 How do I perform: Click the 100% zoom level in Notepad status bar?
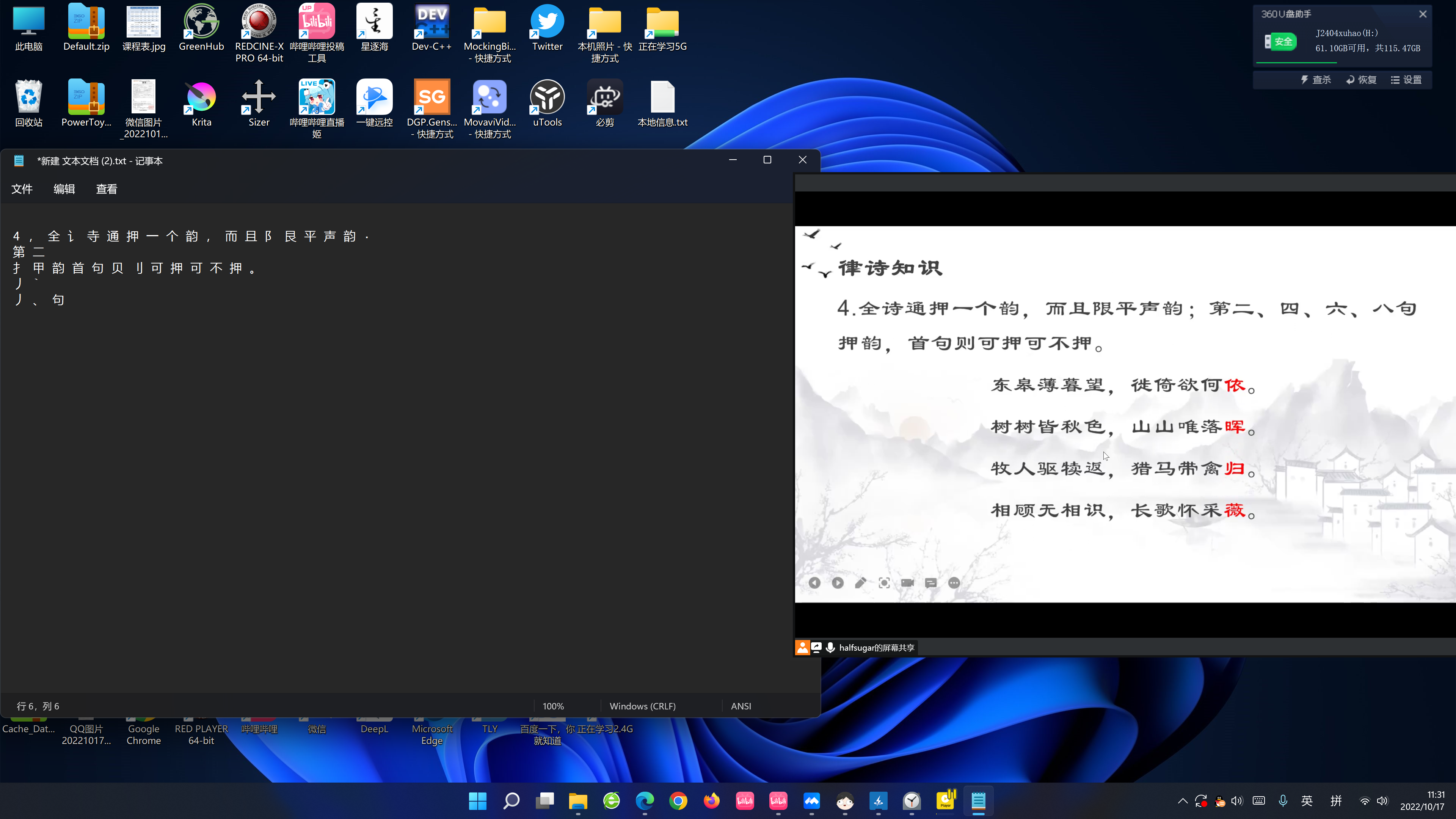coord(553,706)
